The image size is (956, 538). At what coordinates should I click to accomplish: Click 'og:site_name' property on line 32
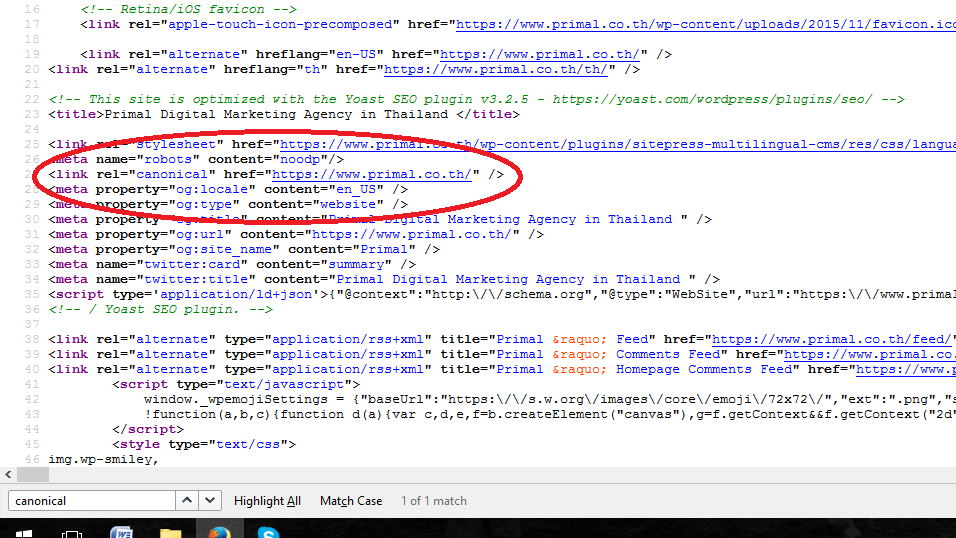click(224, 249)
